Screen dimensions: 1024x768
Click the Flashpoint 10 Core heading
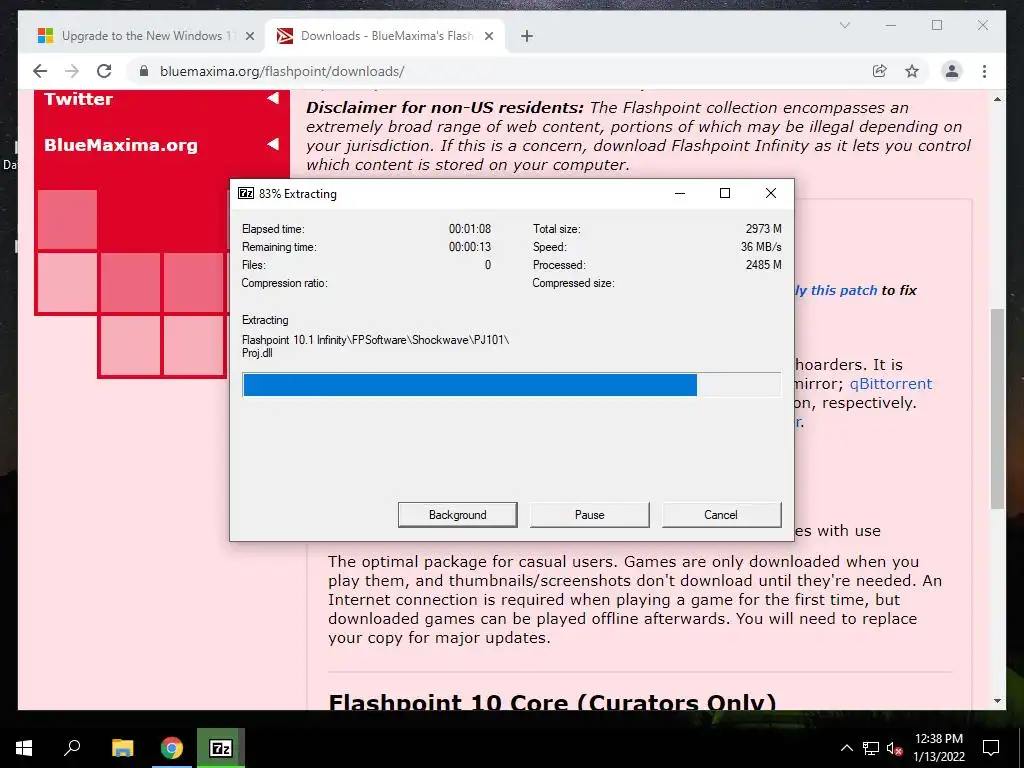552,701
